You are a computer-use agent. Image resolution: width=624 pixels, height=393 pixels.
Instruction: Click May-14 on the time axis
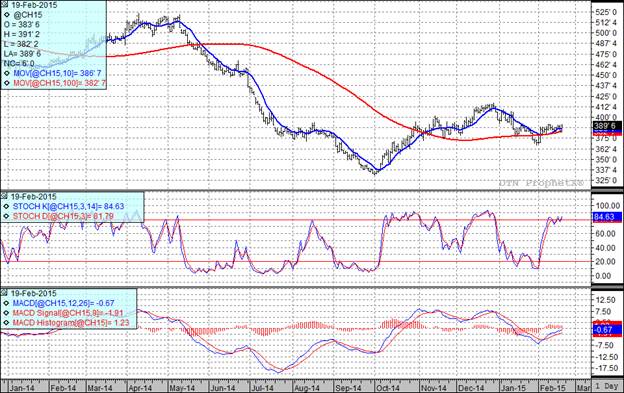point(181,388)
